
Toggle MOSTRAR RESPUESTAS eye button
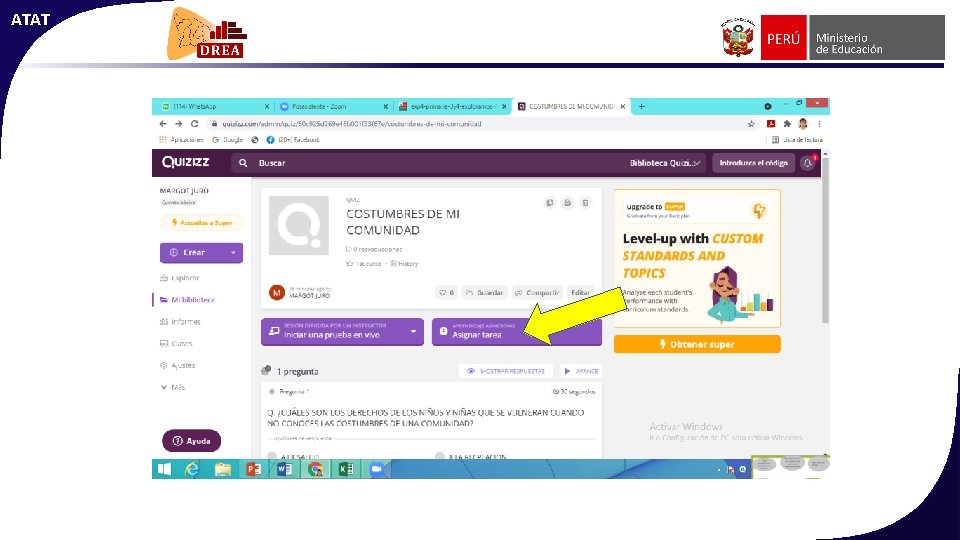pos(506,371)
